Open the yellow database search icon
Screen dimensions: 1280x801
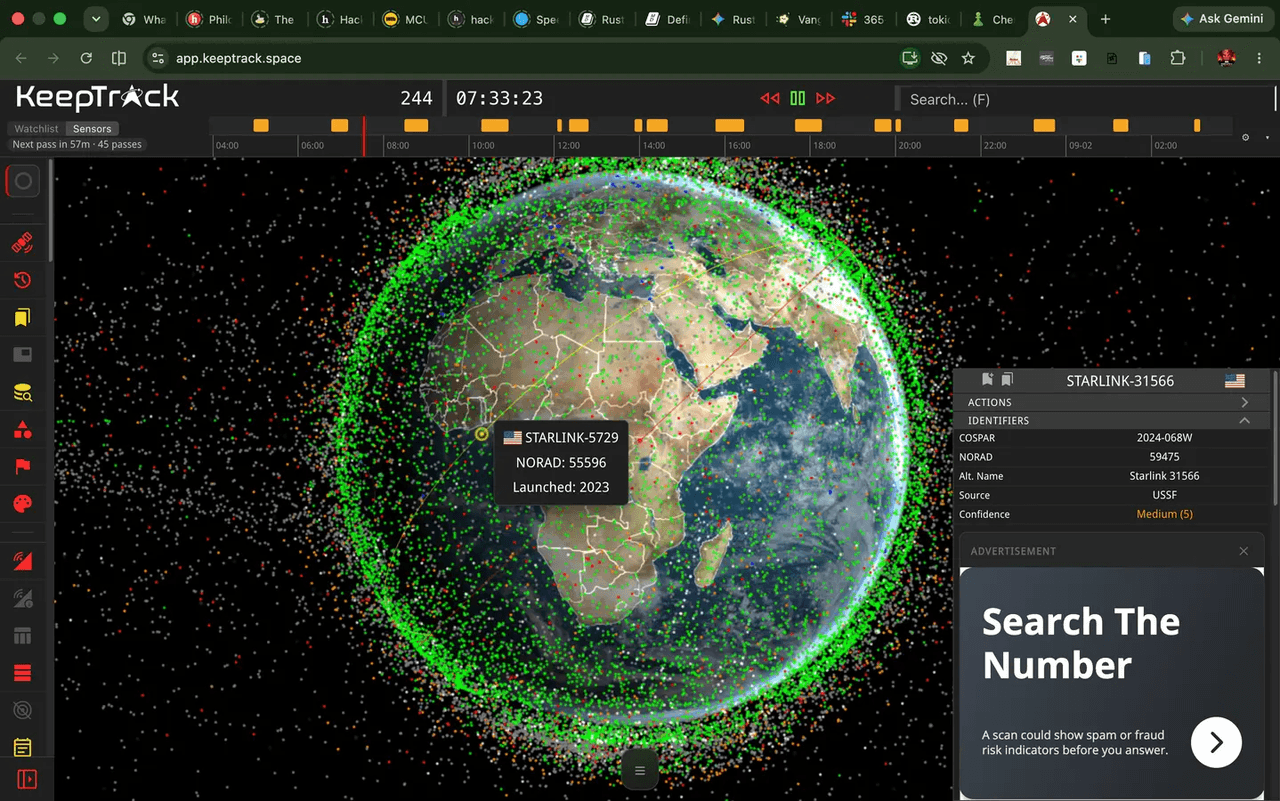pyautogui.click(x=22, y=393)
